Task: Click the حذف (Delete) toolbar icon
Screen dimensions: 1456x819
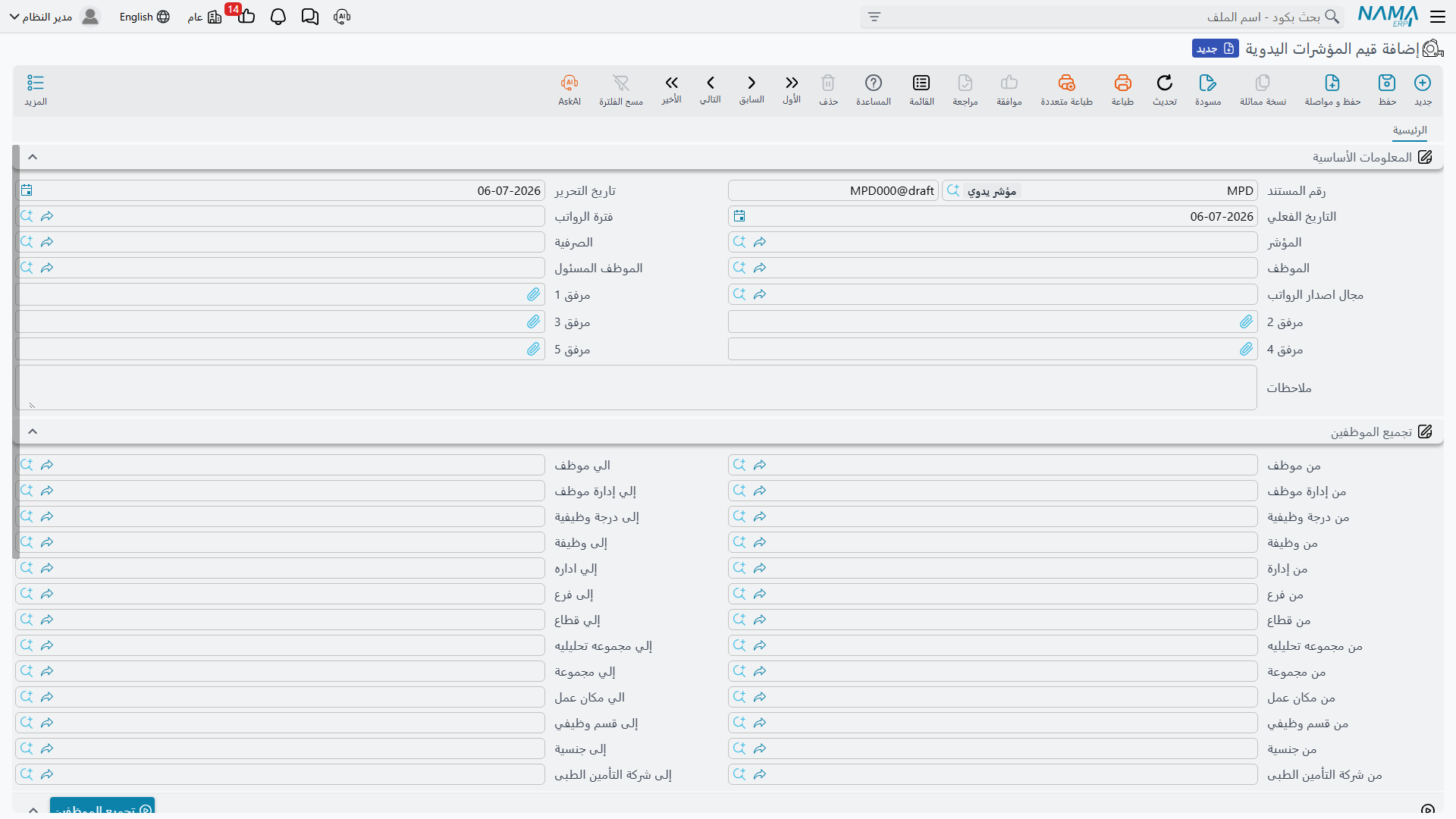Action: tap(828, 83)
